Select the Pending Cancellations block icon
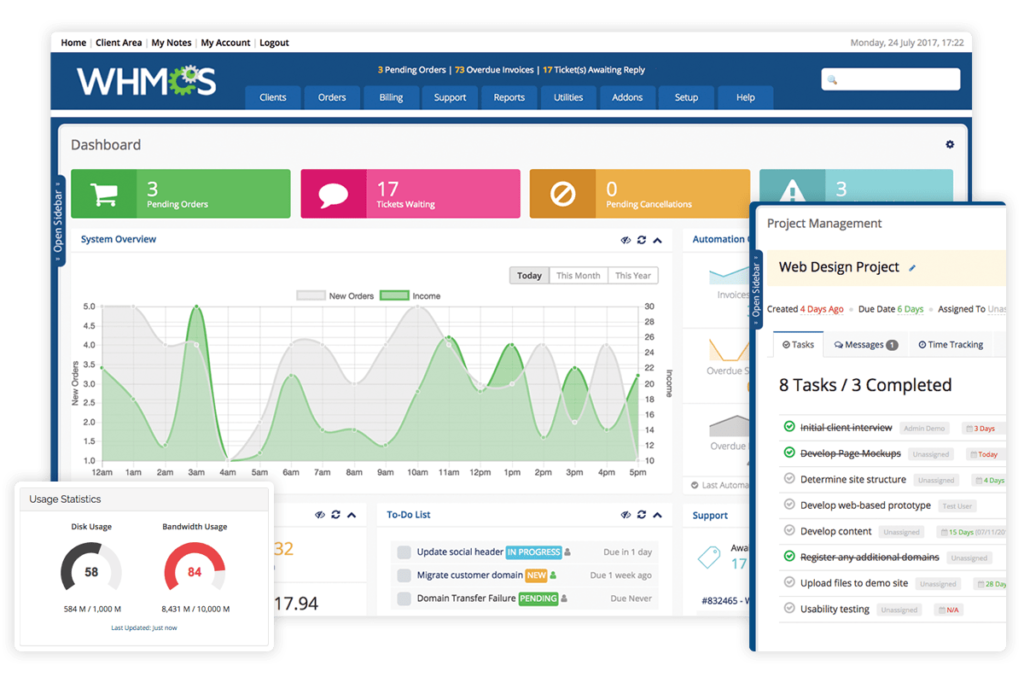The height and width of the screenshot is (683, 1024). [x=564, y=193]
